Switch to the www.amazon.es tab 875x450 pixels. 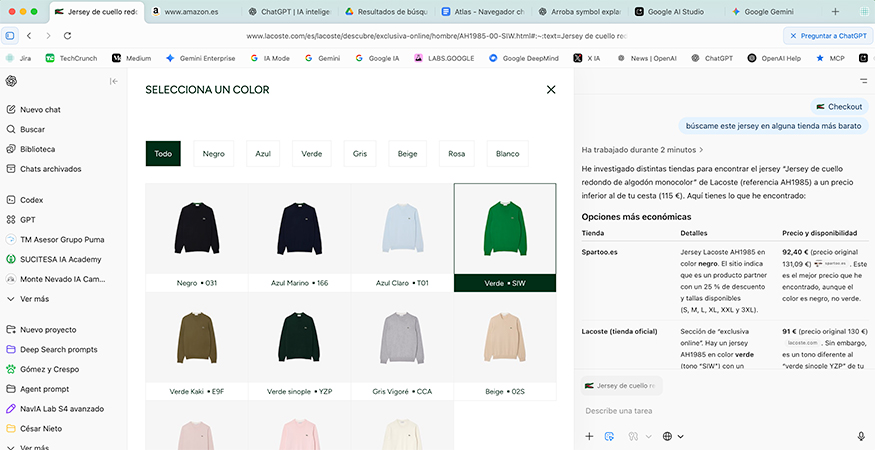click(x=186, y=12)
